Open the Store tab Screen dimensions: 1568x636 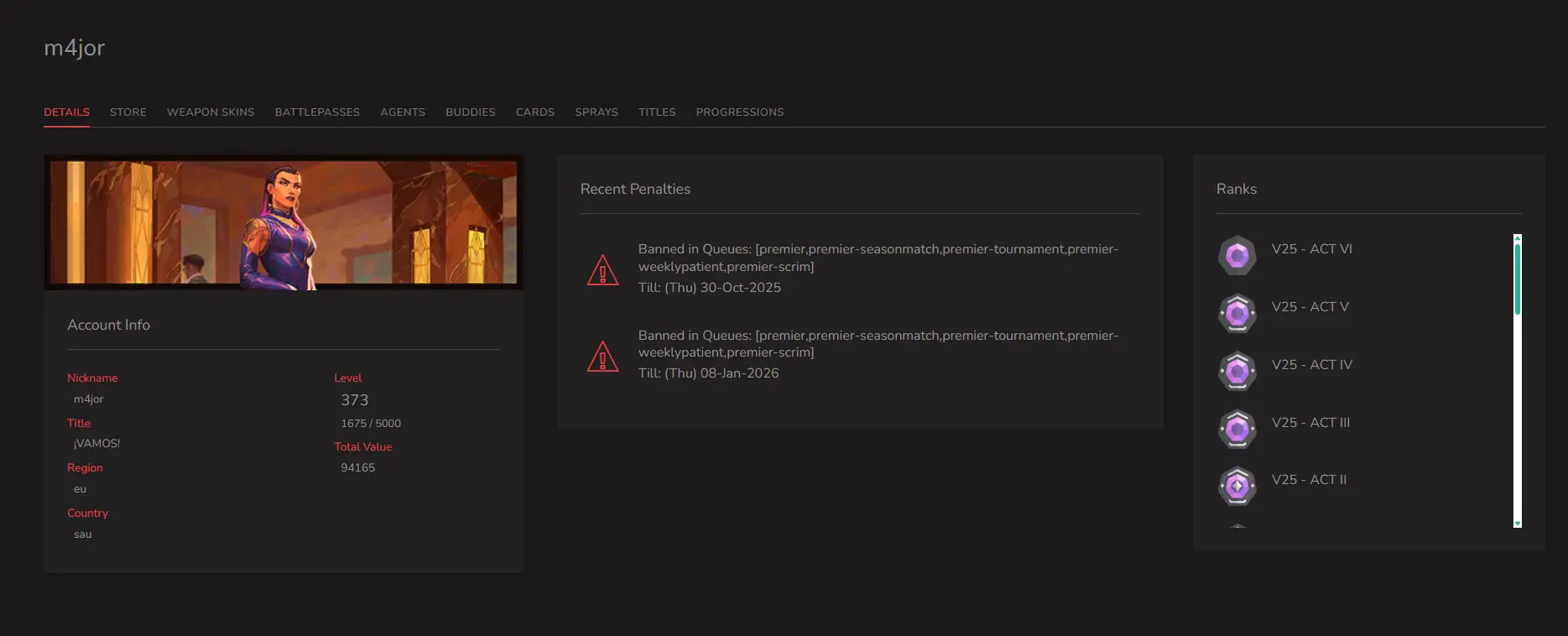point(128,112)
